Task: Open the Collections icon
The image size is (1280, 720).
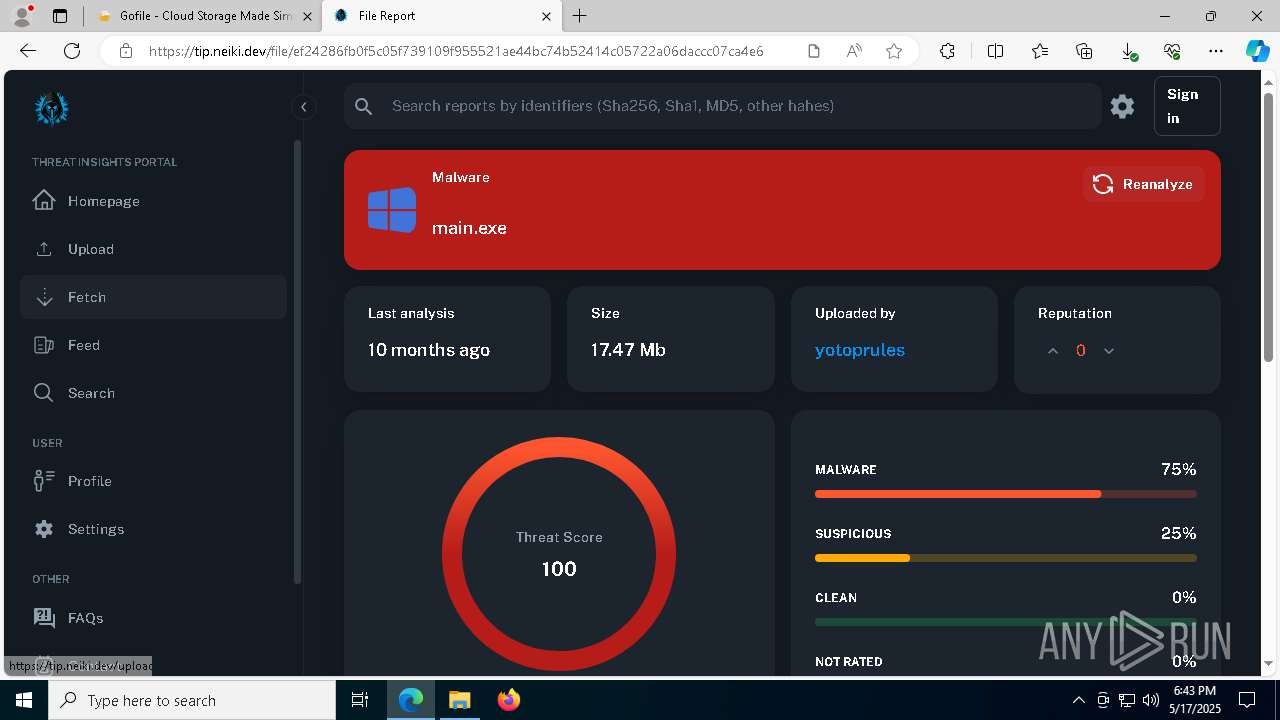Action: click(1084, 51)
